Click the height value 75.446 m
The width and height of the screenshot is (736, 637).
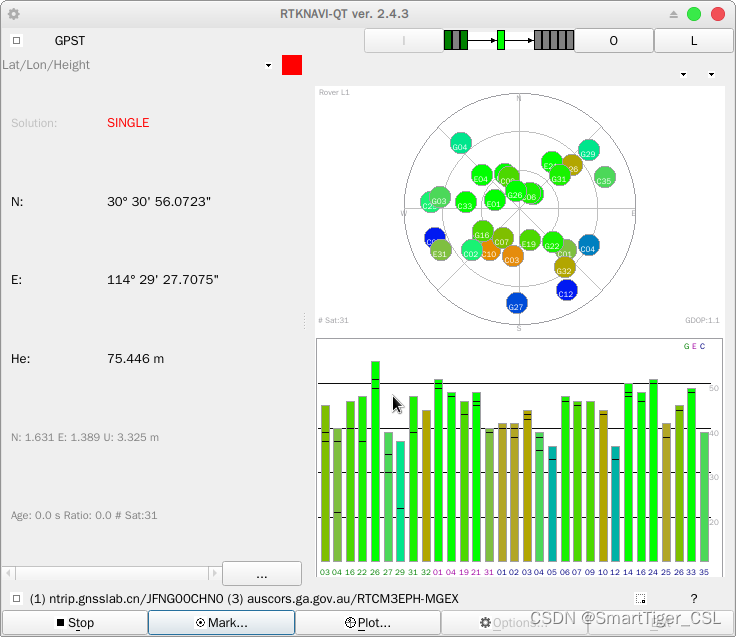[x=135, y=359]
